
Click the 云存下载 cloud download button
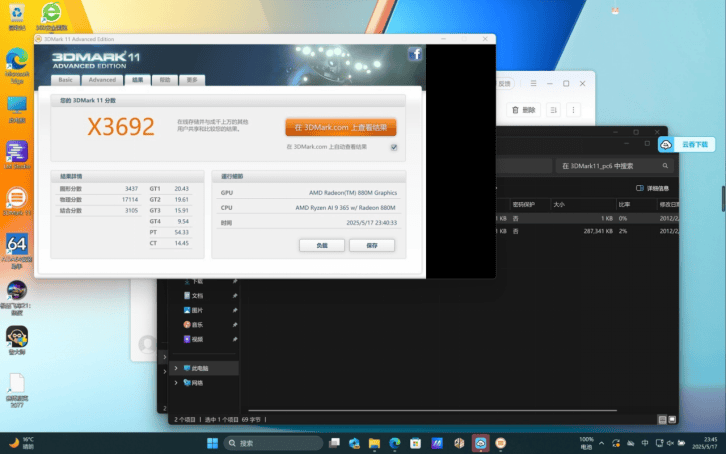687,145
